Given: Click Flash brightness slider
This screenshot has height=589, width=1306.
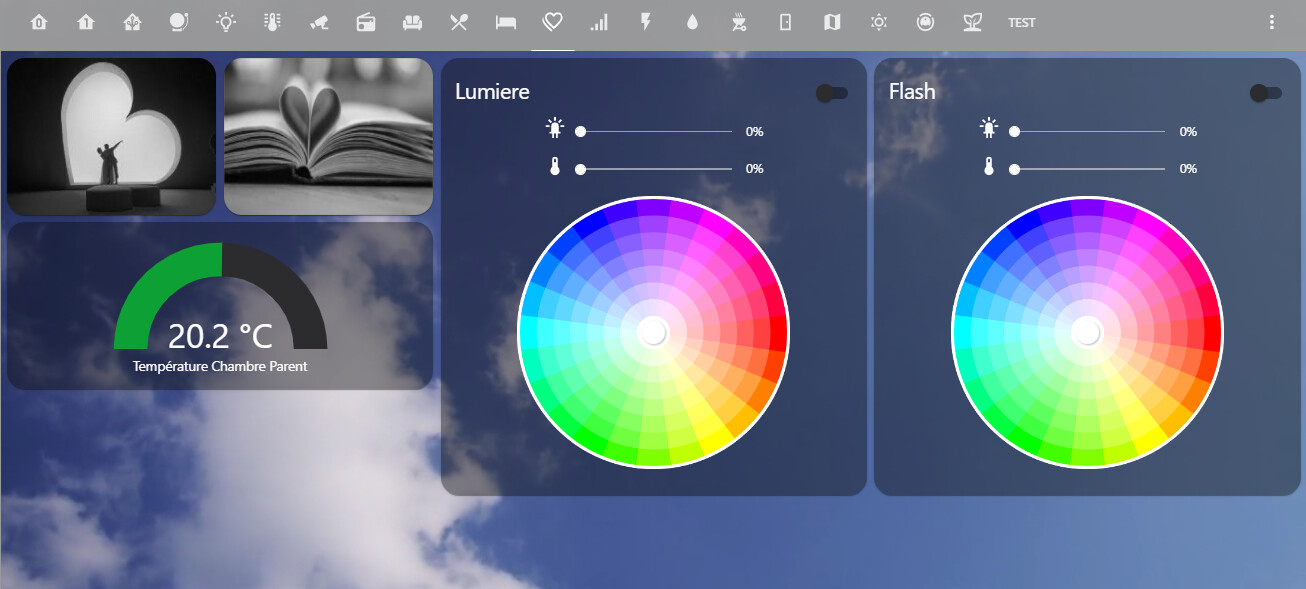Looking at the screenshot, I should pos(1090,131).
